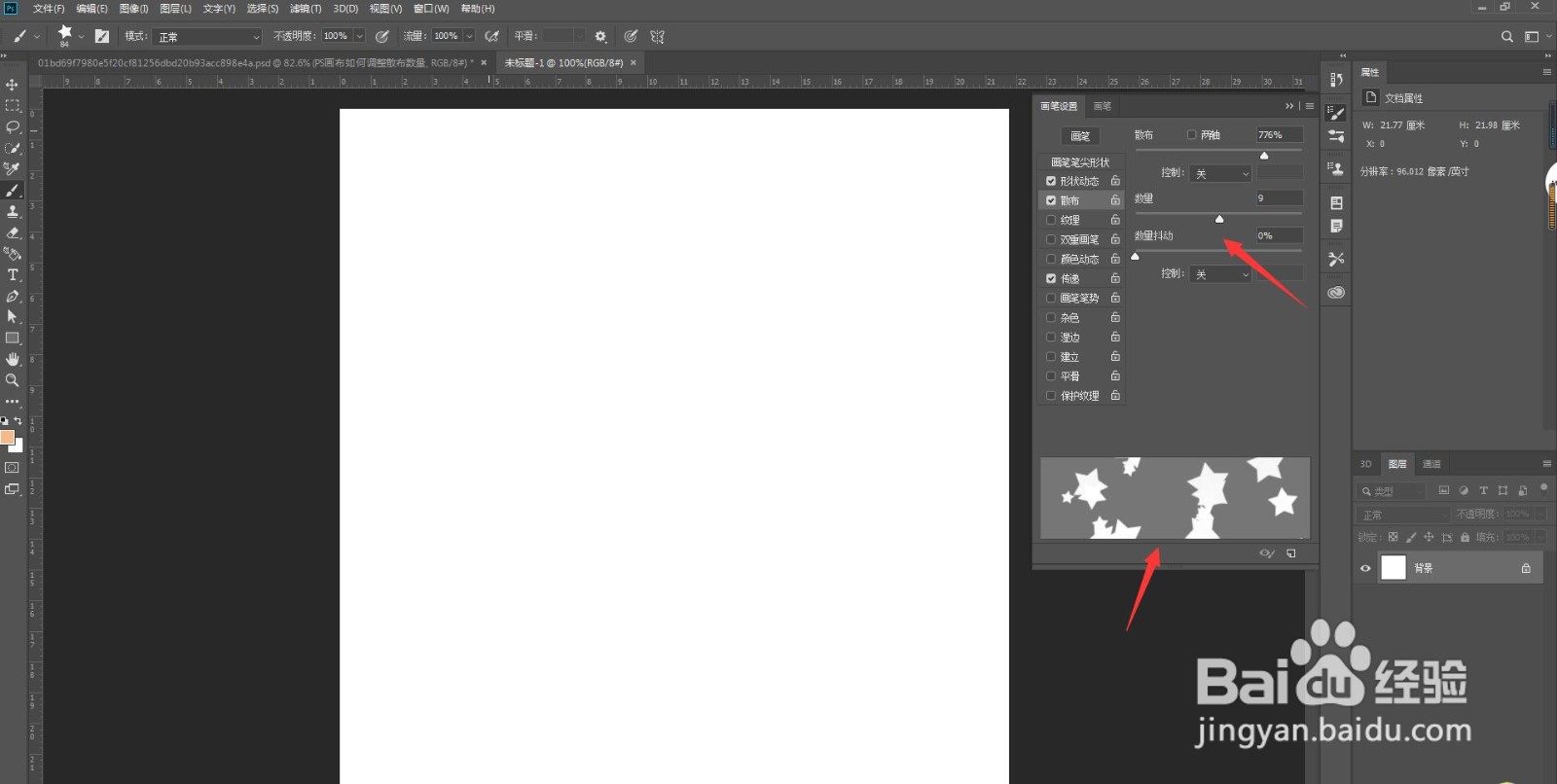Open the Creative Cloud Libraries icon
This screenshot has height=784, width=1557.
1336,292
